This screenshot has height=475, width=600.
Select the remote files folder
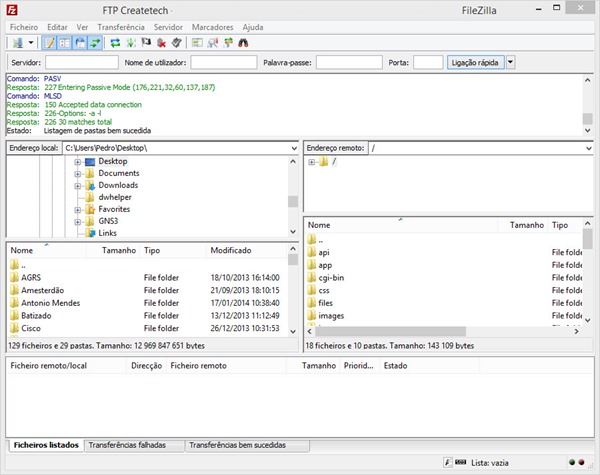(325, 303)
